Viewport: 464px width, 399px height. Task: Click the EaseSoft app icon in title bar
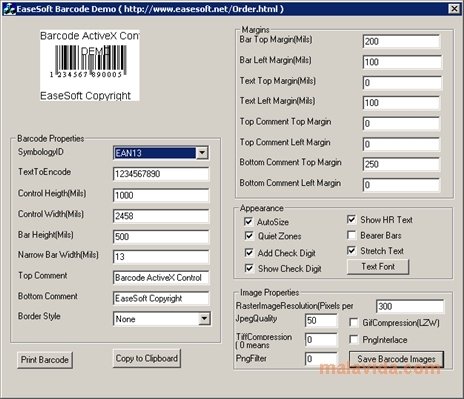[9, 9]
